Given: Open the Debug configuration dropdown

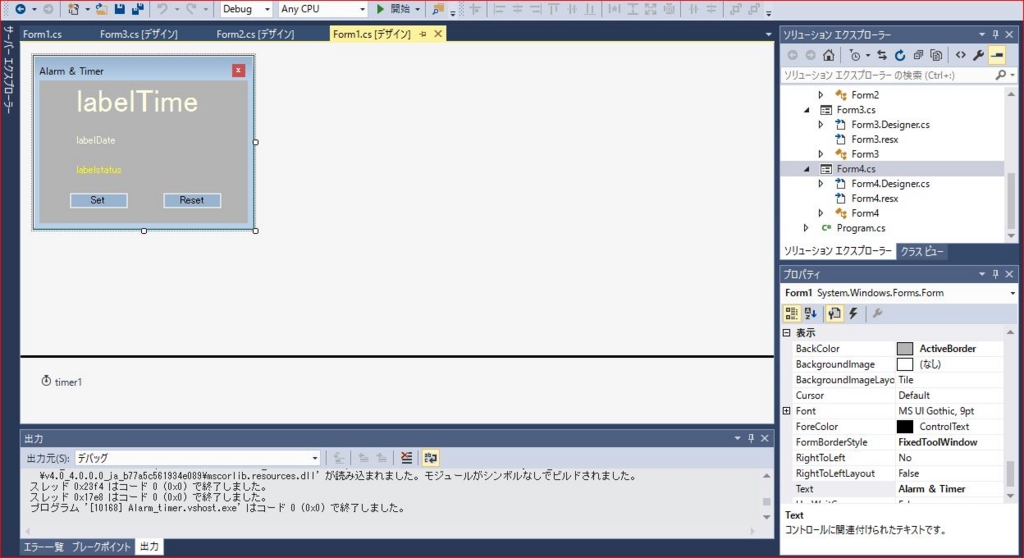Looking at the screenshot, I should [x=246, y=9].
